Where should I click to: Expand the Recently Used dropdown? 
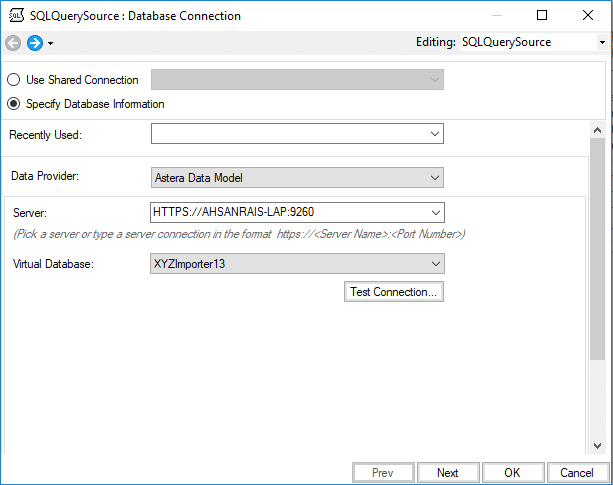point(434,133)
